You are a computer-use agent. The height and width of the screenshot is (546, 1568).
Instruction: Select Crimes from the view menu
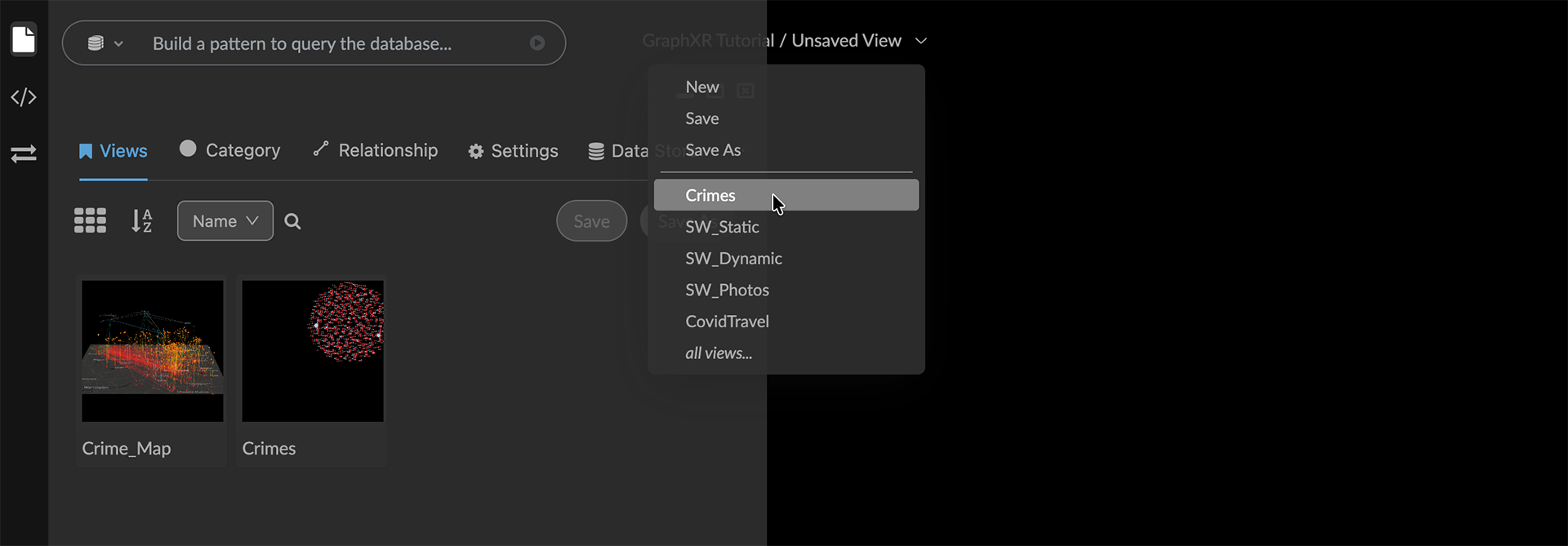pos(710,195)
